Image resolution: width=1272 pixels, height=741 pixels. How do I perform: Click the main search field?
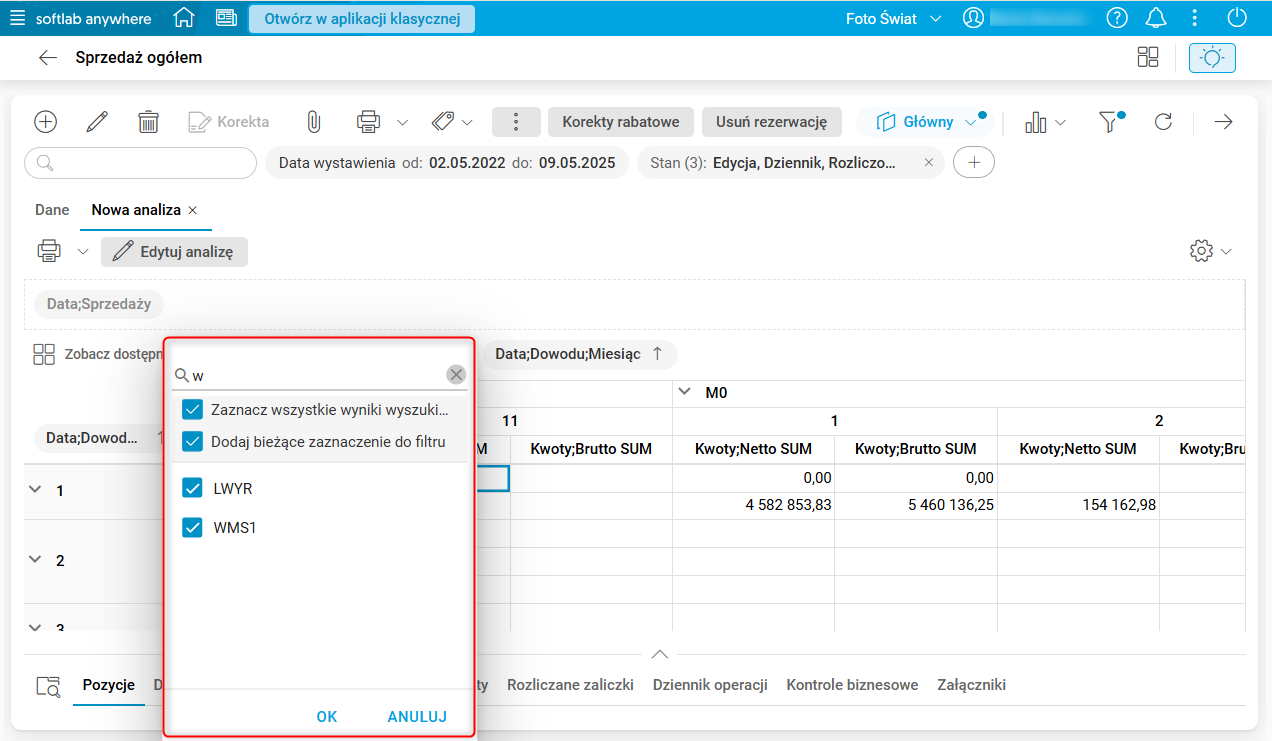tap(140, 163)
